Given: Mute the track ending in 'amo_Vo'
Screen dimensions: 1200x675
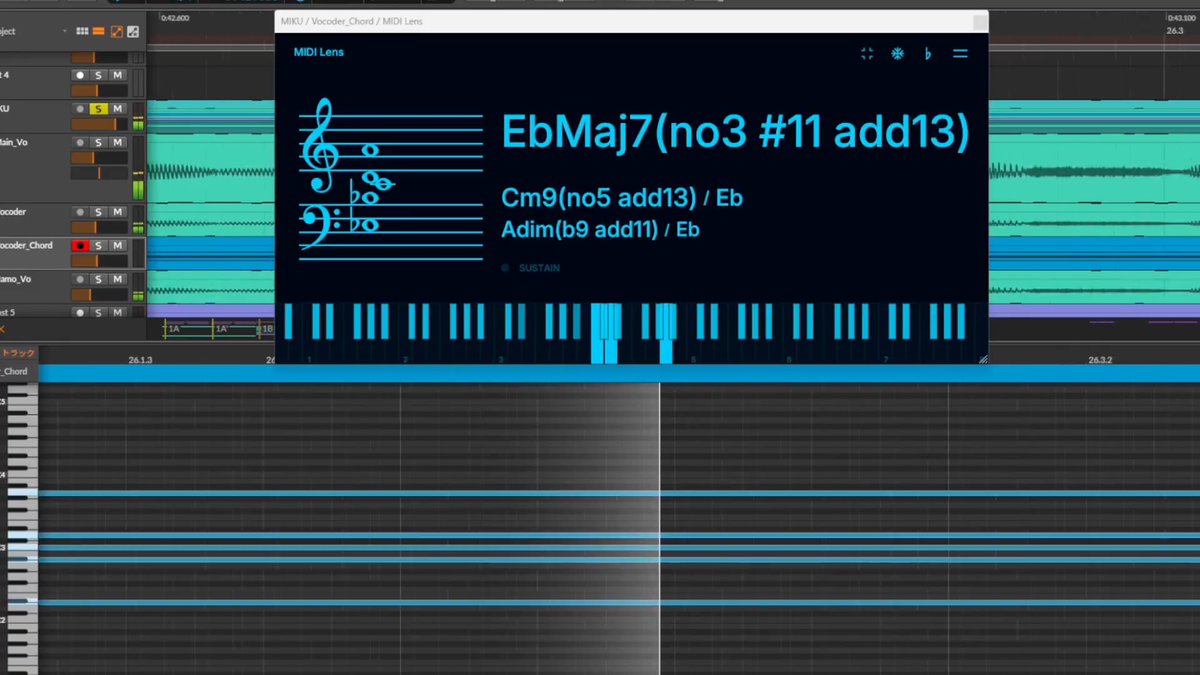Looking at the screenshot, I should point(117,279).
